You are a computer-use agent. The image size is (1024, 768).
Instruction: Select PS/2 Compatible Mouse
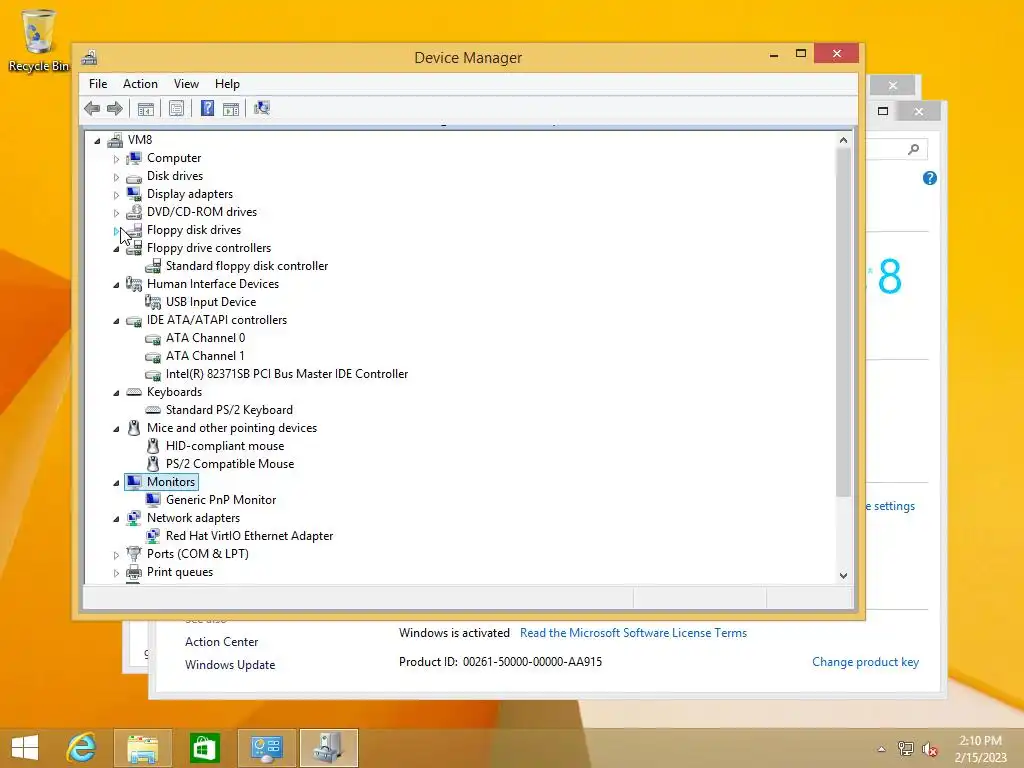[x=230, y=464]
